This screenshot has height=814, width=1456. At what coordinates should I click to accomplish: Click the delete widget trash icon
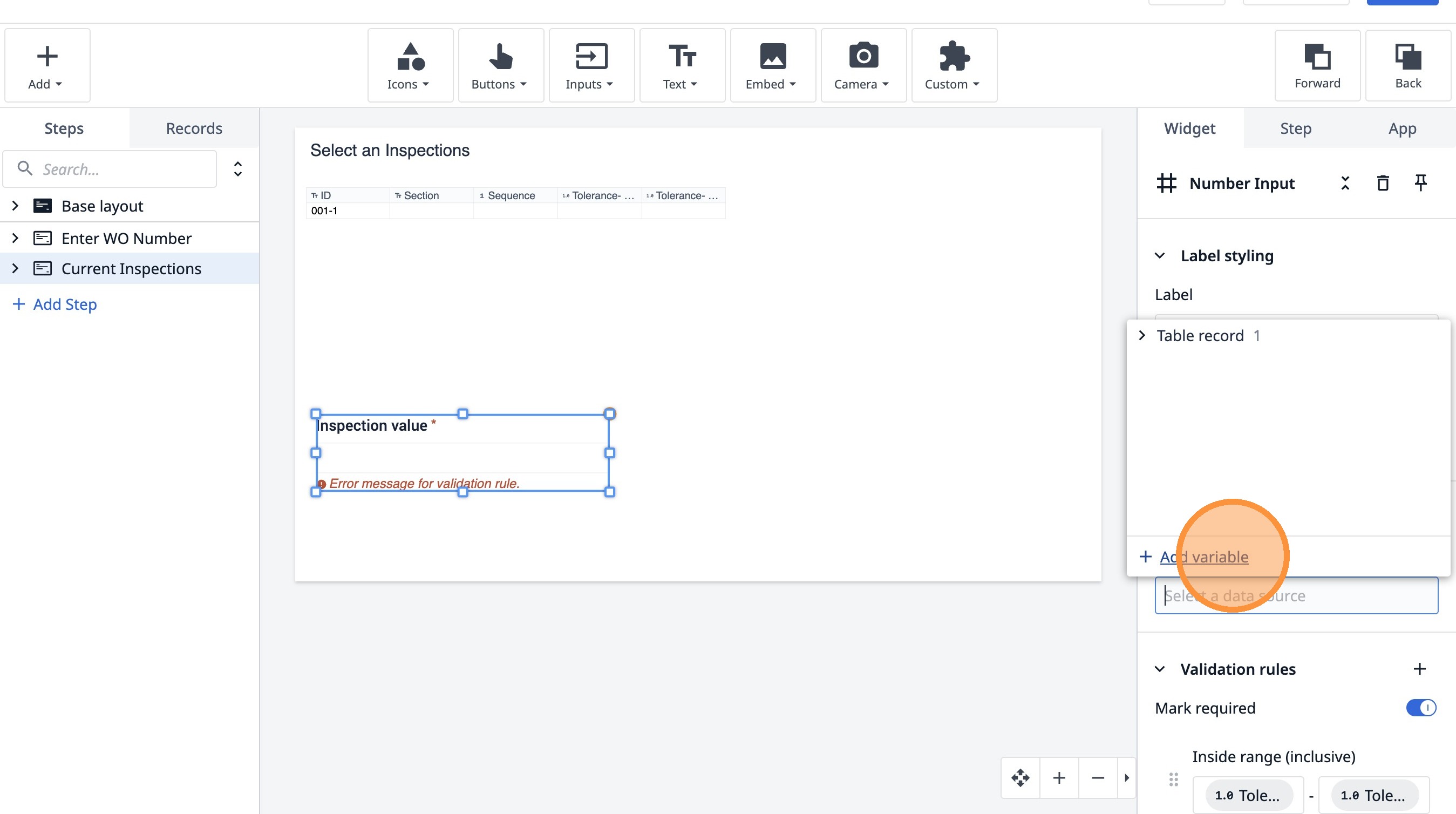point(1383,183)
